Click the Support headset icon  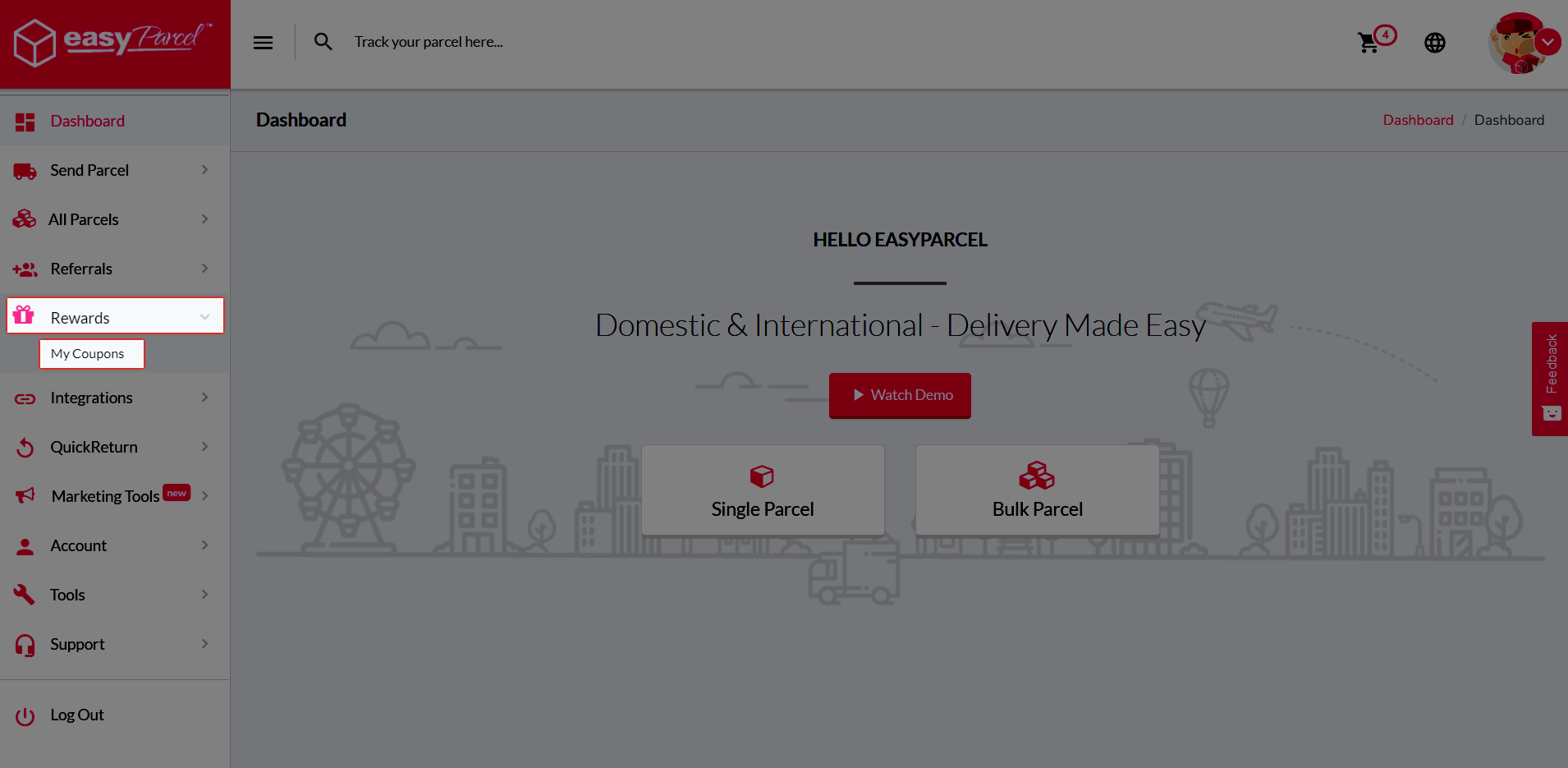tap(25, 646)
